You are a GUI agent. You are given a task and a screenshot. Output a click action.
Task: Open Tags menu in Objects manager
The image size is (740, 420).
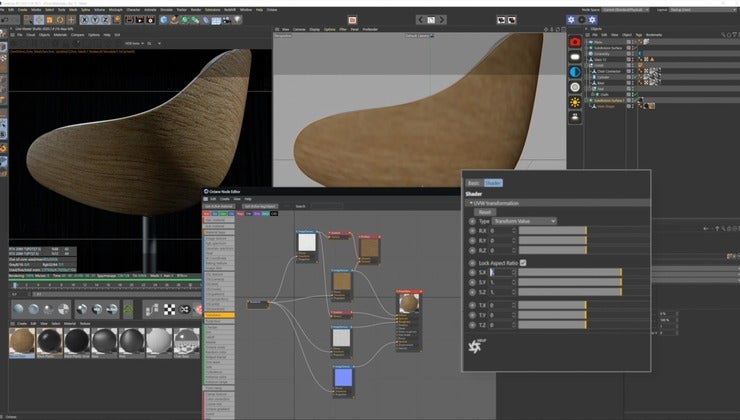639,35
